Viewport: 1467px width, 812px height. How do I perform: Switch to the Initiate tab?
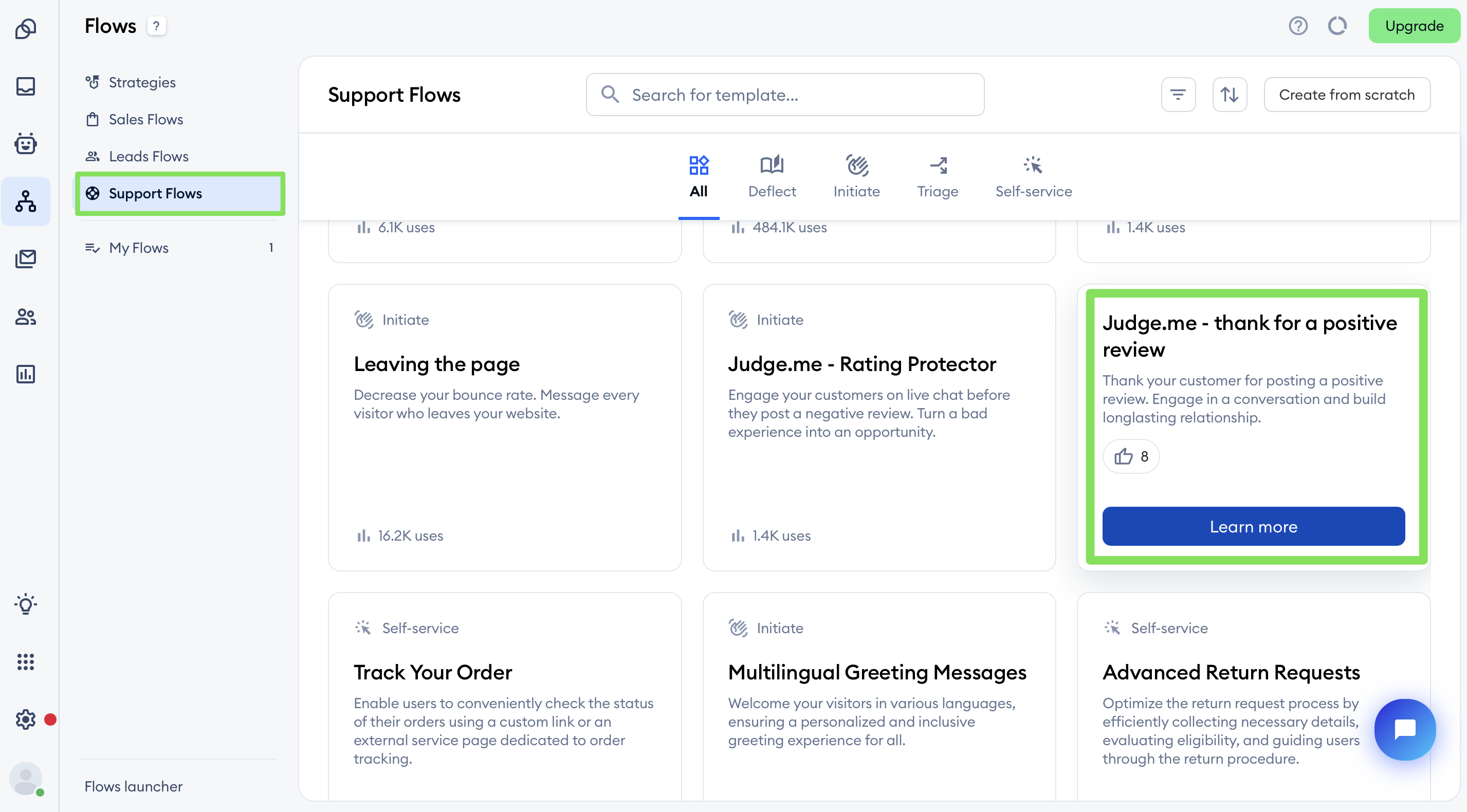(x=856, y=177)
